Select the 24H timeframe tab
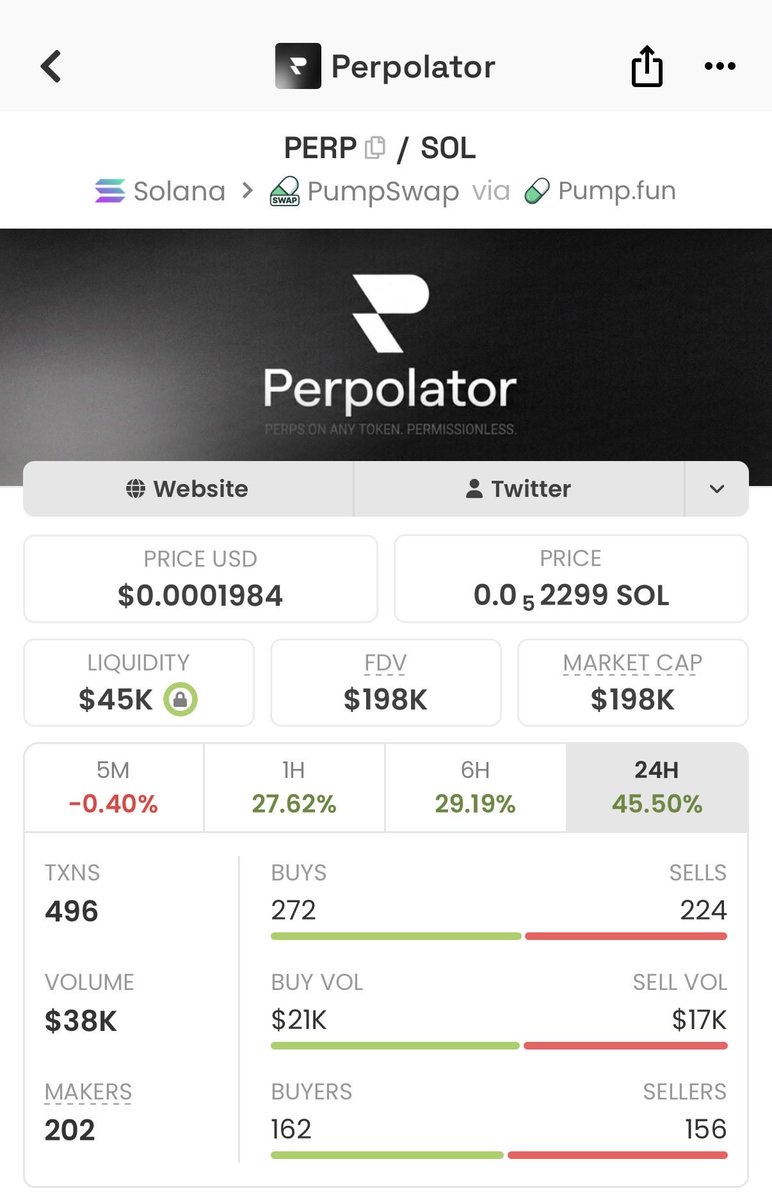The height and width of the screenshot is (1200, 772). point(656,787)
